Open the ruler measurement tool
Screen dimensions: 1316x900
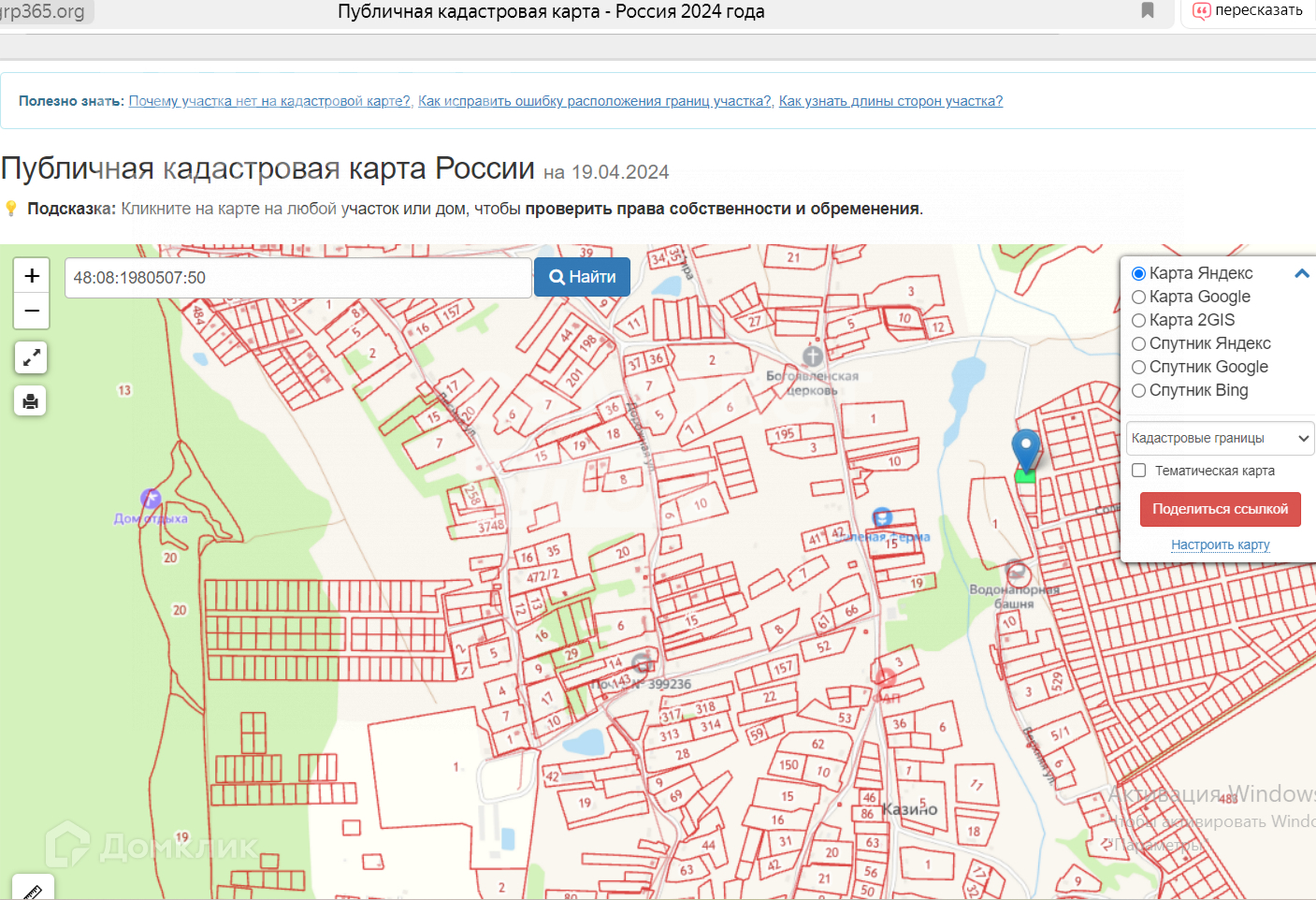click(33, 891)
